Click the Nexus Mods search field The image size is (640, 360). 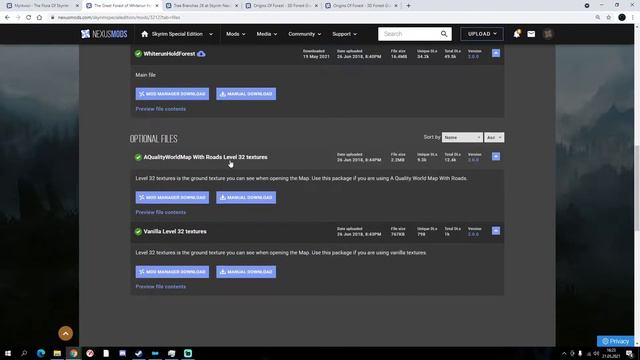[409, 34]
